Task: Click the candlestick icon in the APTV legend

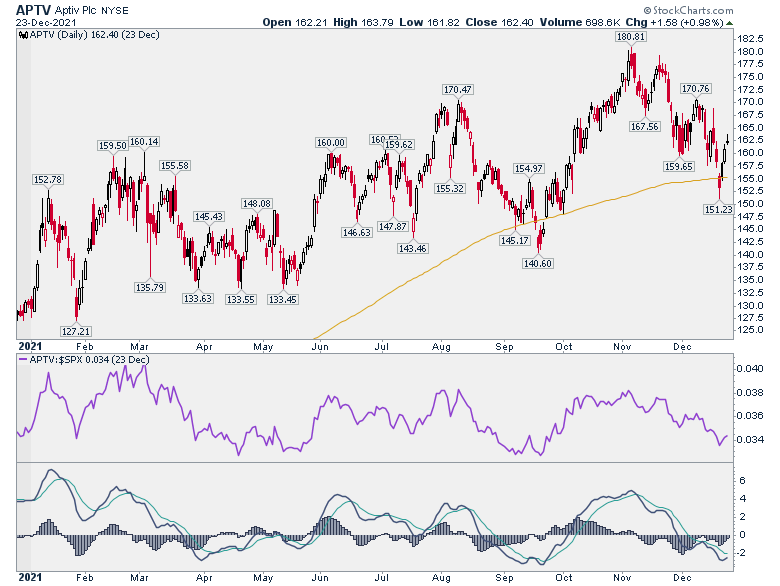Action: [x=23, y=35]
